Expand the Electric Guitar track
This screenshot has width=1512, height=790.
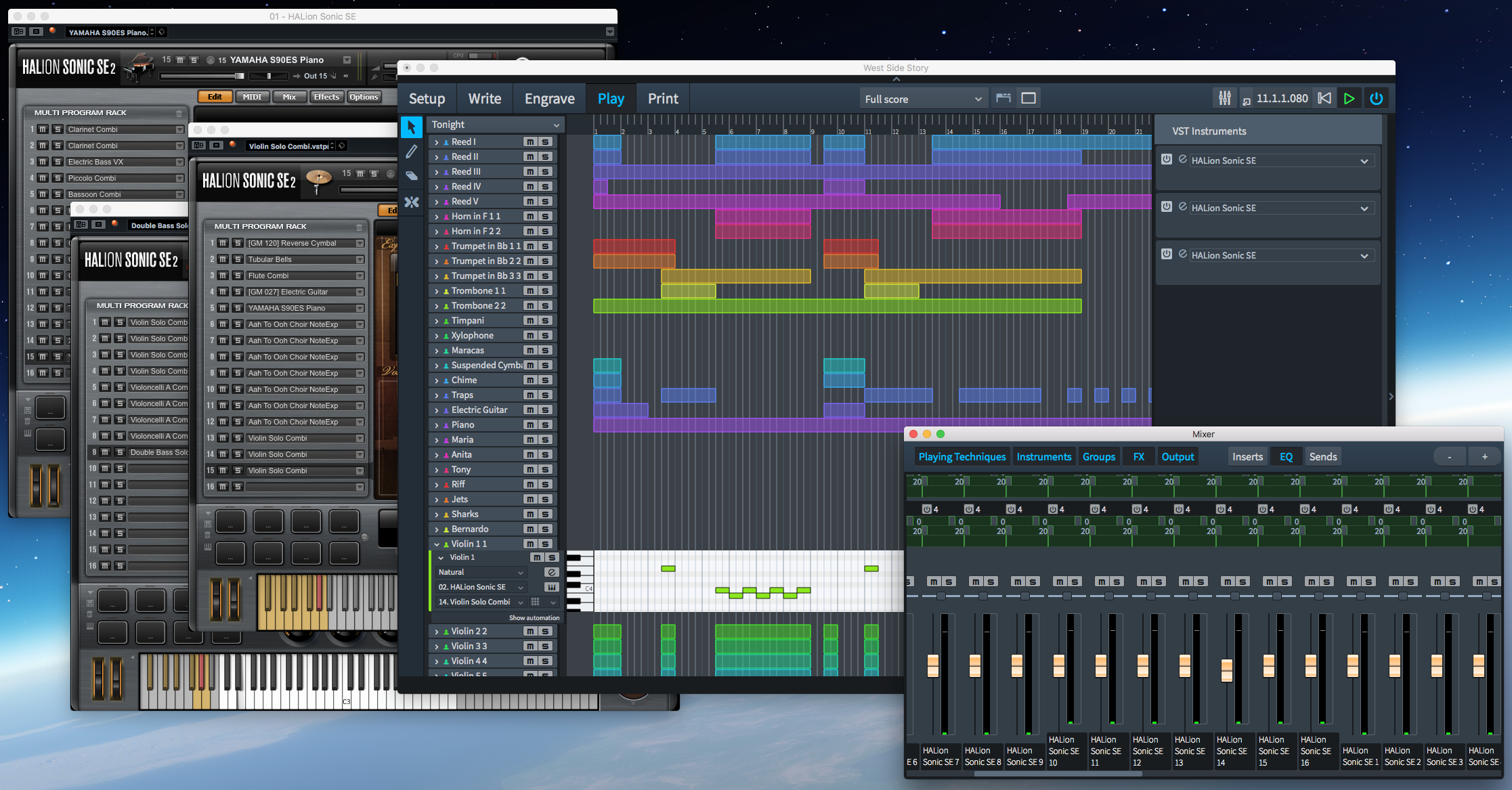437,410
